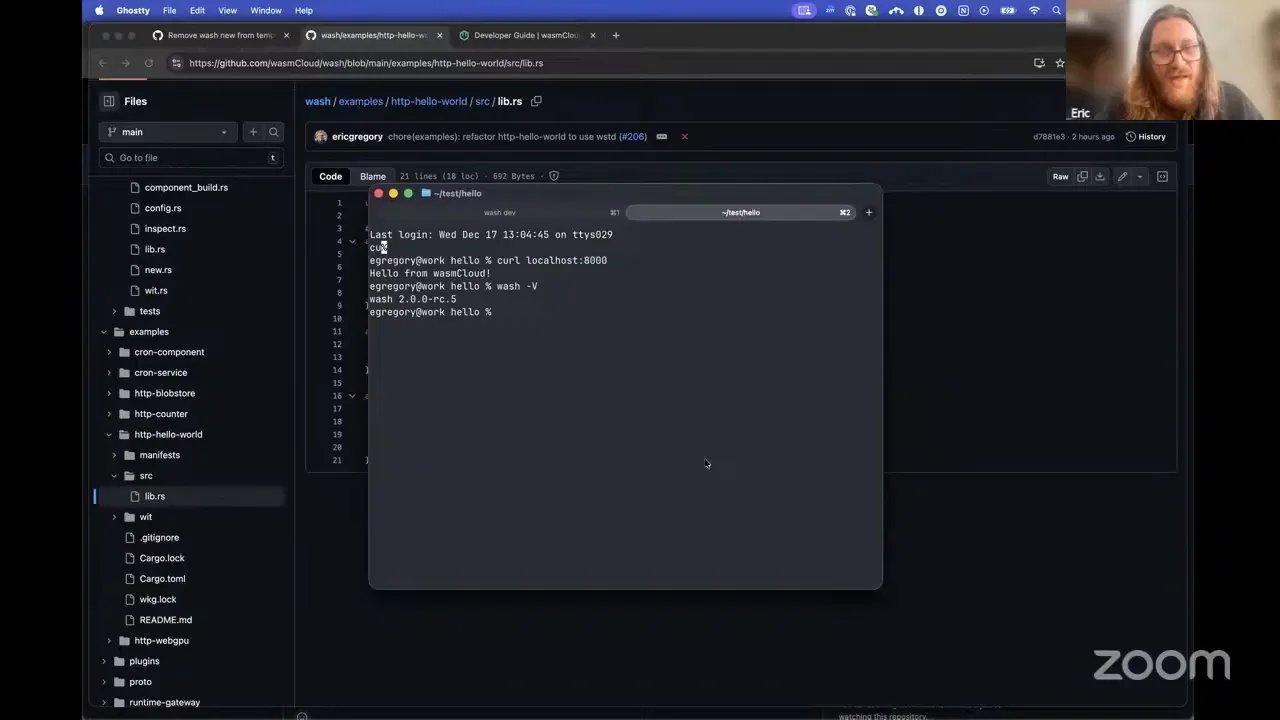The width and height of the screenshot is (1280, 720).
Task: Close the Developer Guide browser tab
Action: pos(592,35)
